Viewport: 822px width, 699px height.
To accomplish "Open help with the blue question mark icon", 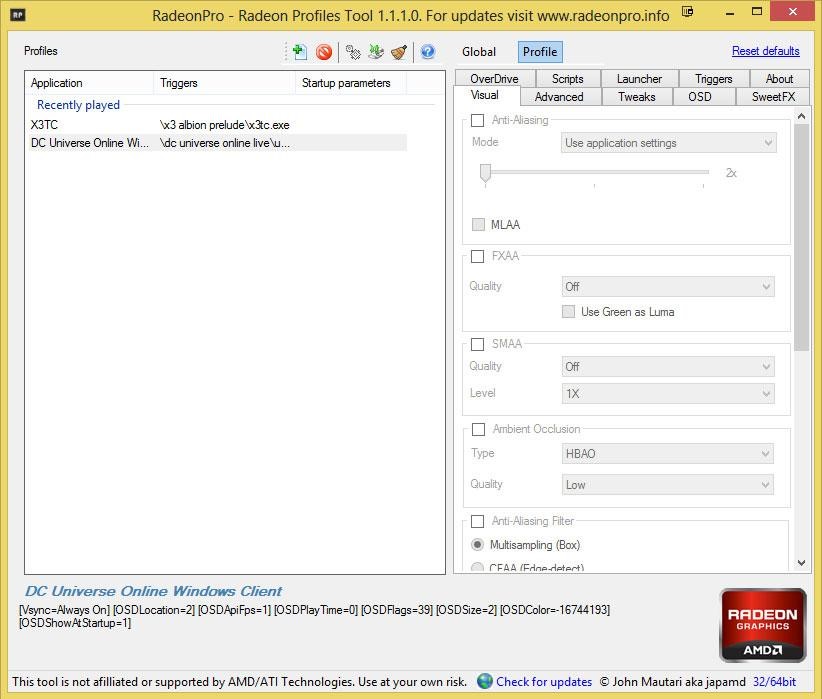I will [x=427, y=52].
